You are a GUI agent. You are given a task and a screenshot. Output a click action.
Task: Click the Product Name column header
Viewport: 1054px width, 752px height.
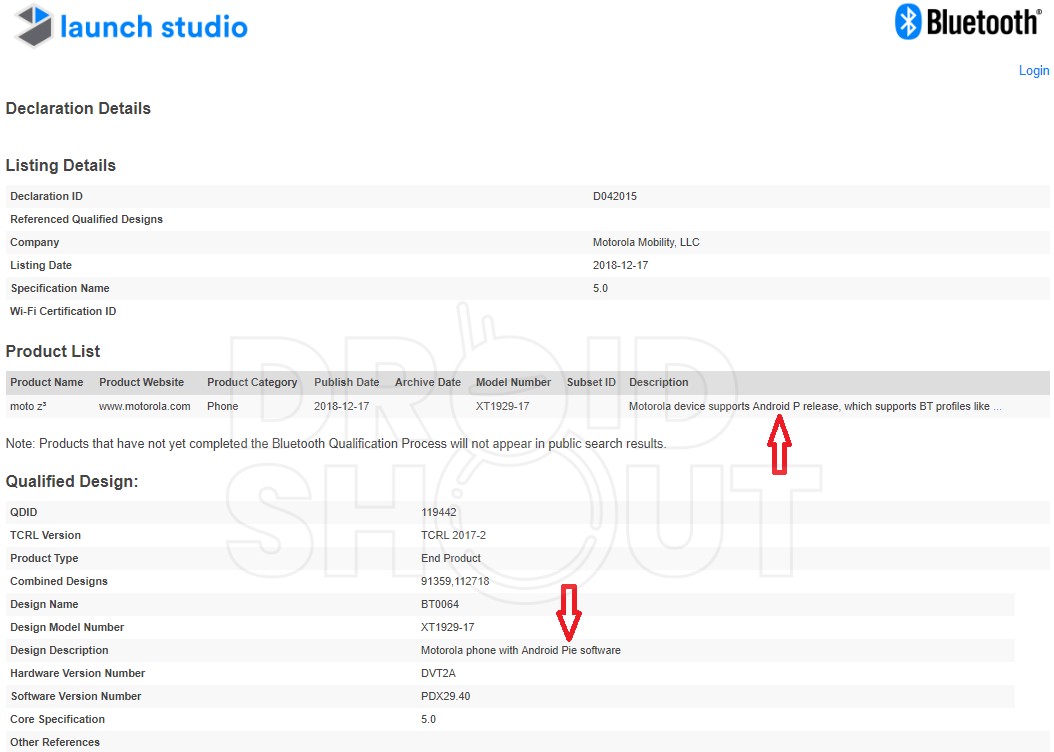[46, 382]
